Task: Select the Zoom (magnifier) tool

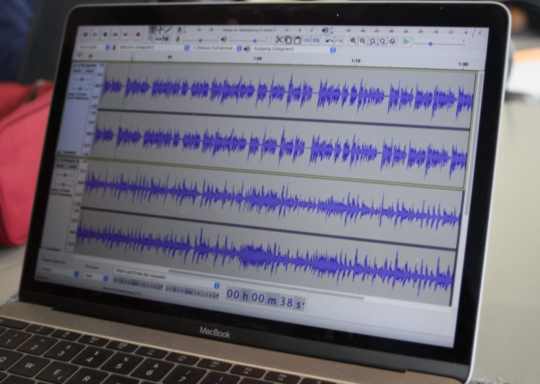Action: coord(150,39)
